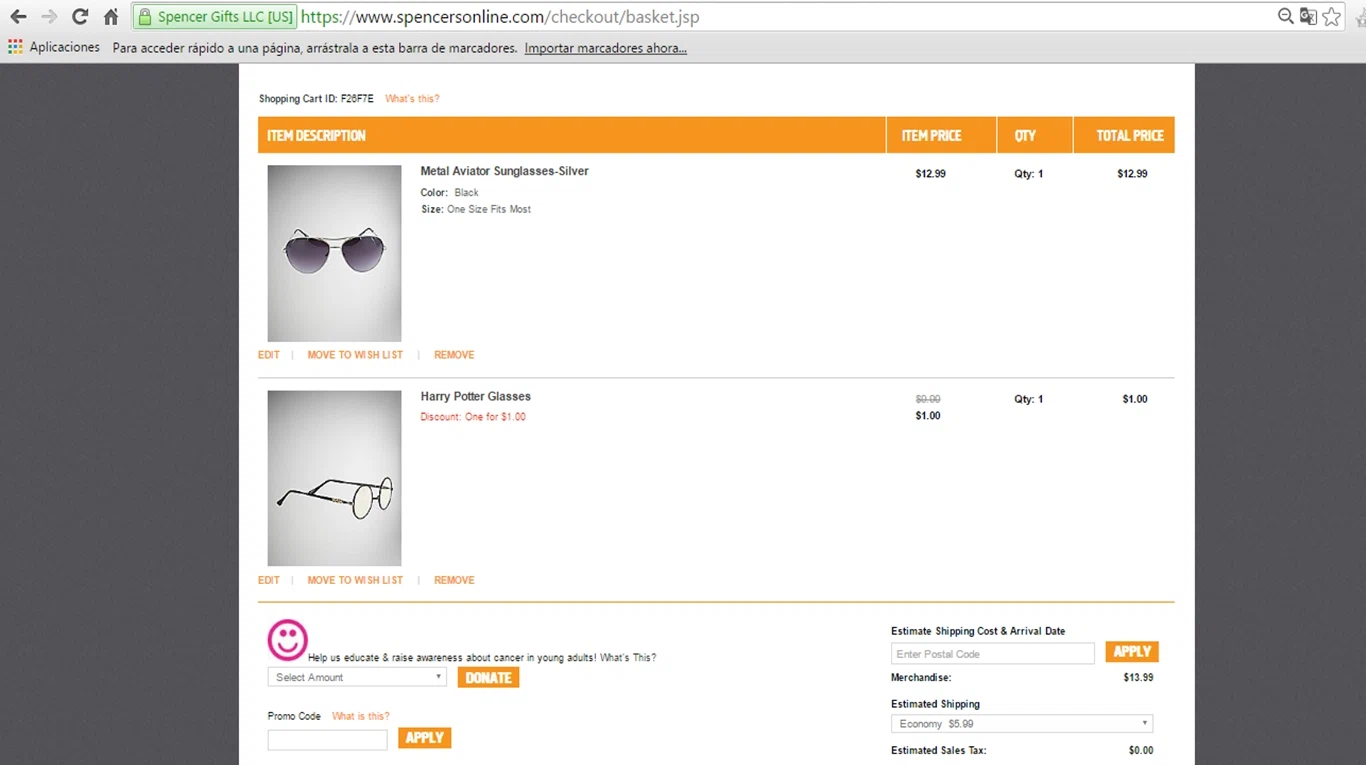Click the struck-through $0.00 price
This screenshot has height=765, width=1366.
(928, 399)
